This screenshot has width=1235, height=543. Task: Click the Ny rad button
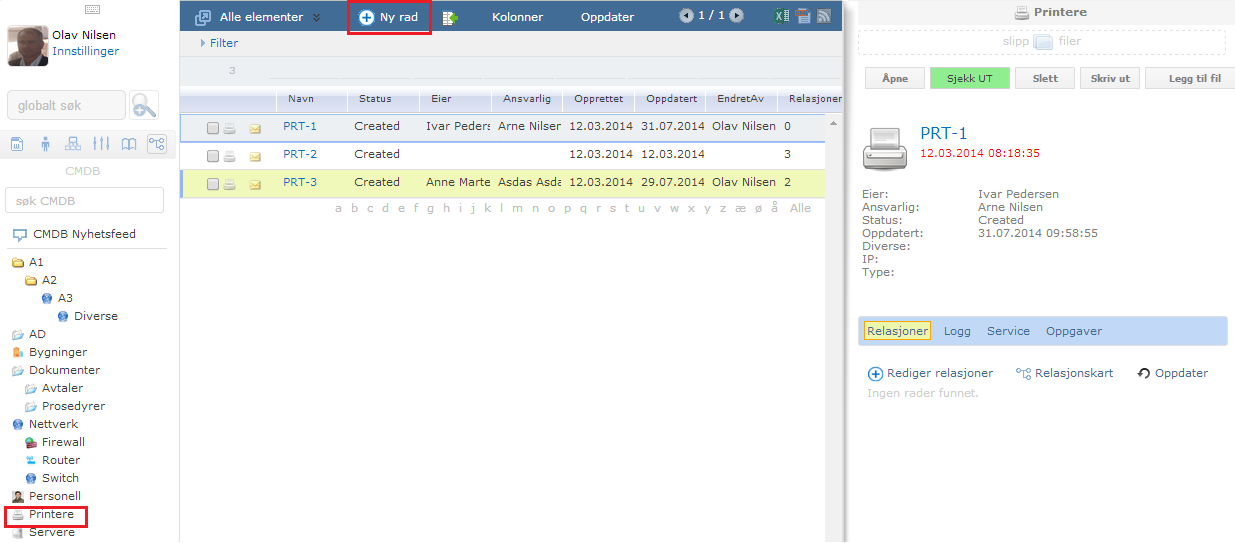coord(389,17)
